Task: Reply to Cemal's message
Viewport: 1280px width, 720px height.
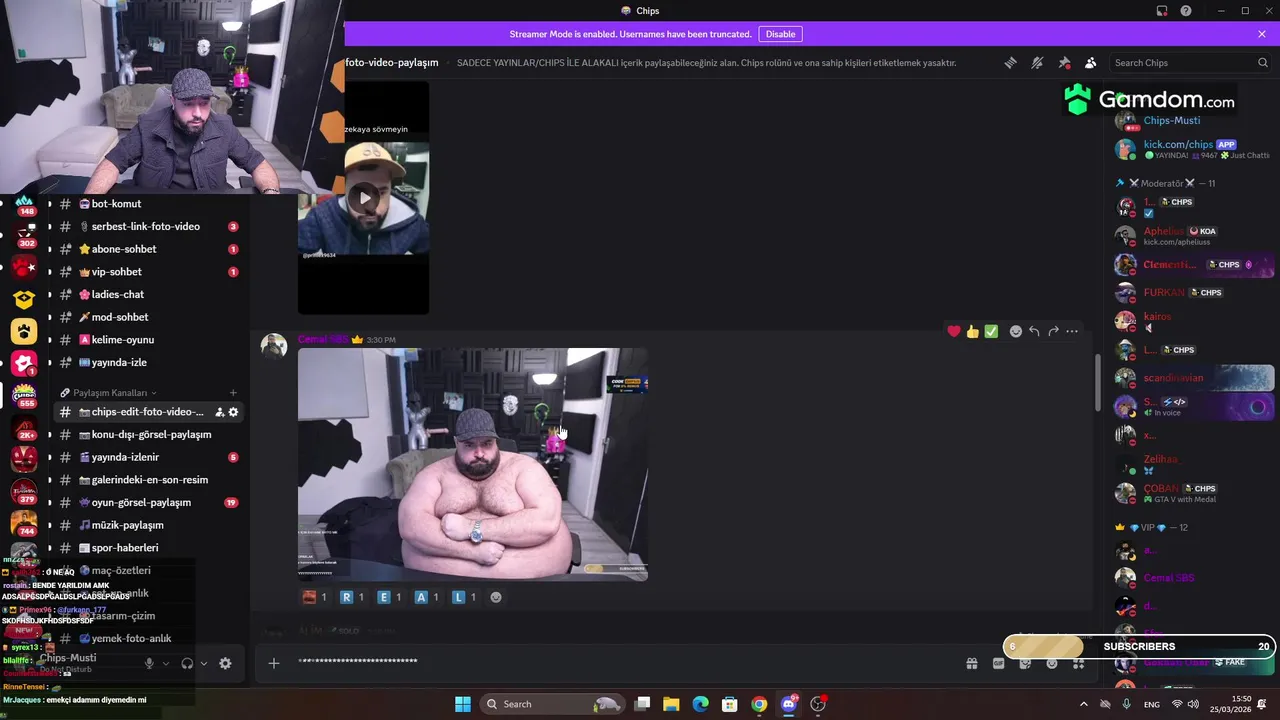Action: (1034, 331)
